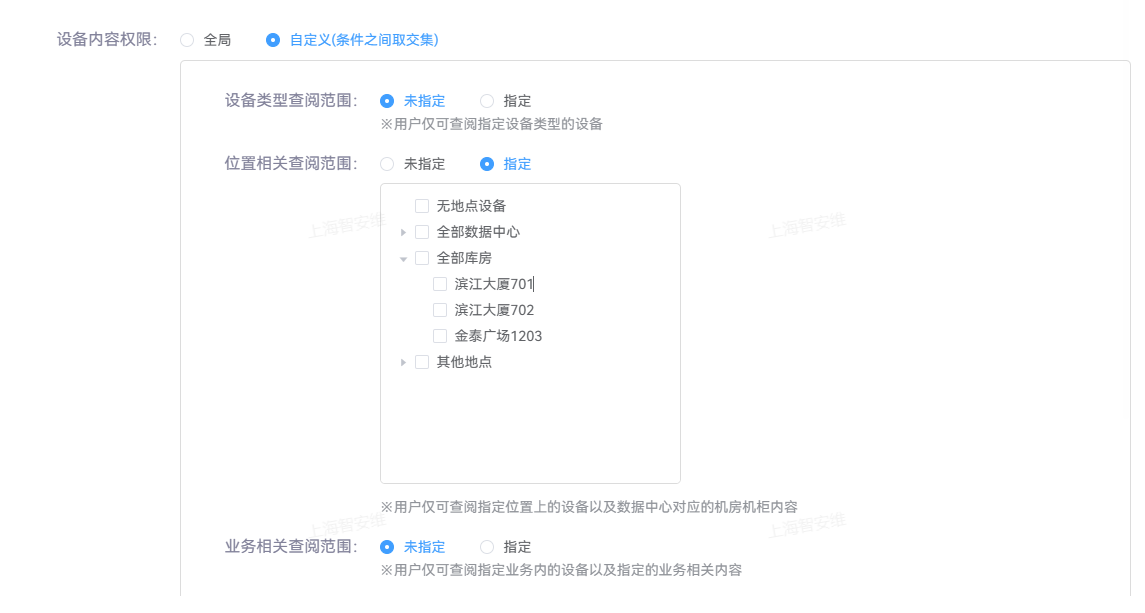Choose 未指定 for 位置相关查阅范围

tap(387, 164)
